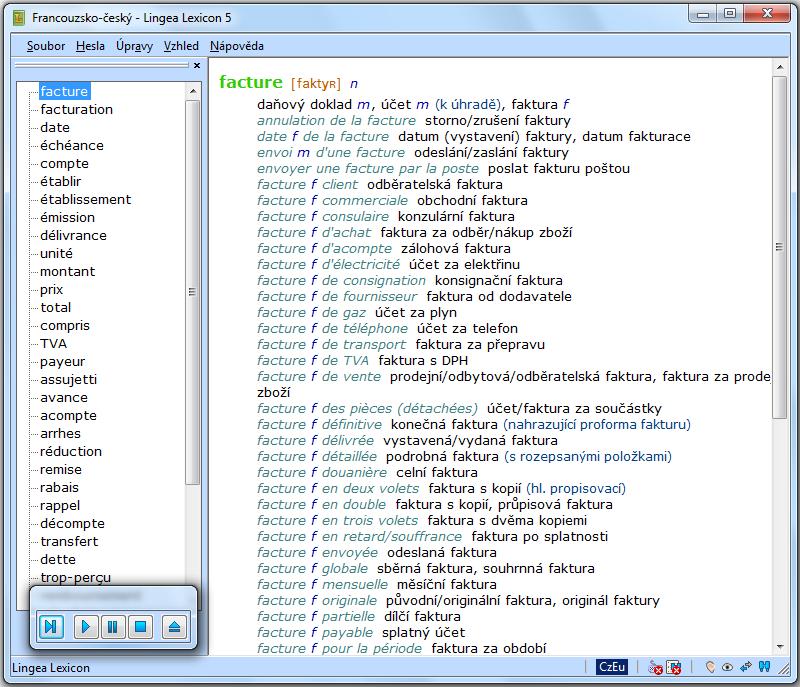Select 'payeur' in the word list
800x687 pixels.
[x=63, y=362]
